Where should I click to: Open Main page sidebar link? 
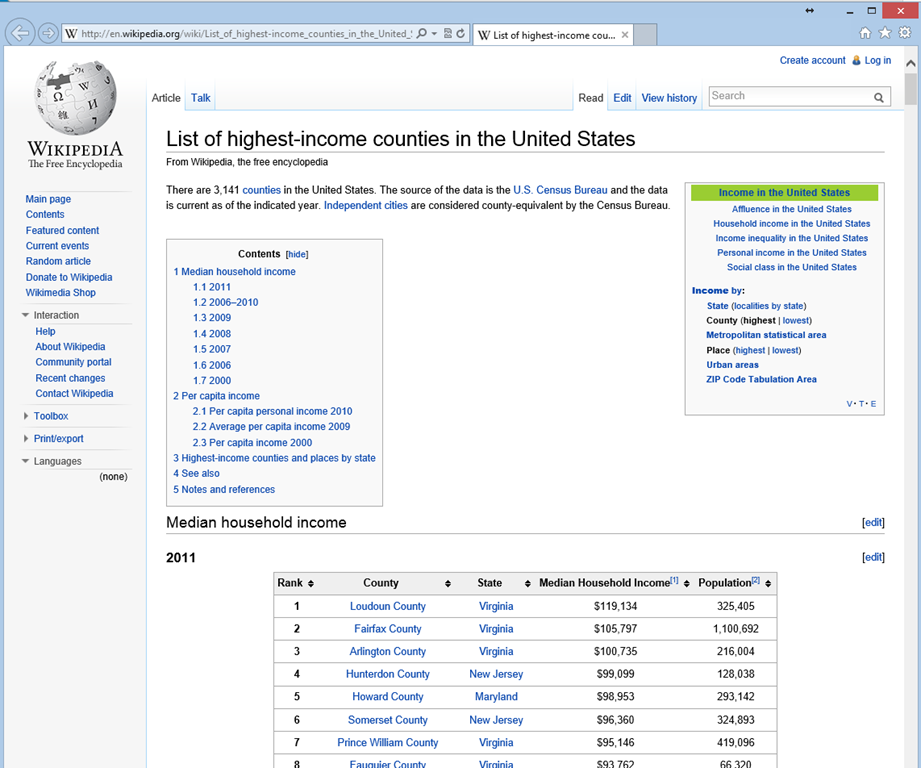(48, 199)
